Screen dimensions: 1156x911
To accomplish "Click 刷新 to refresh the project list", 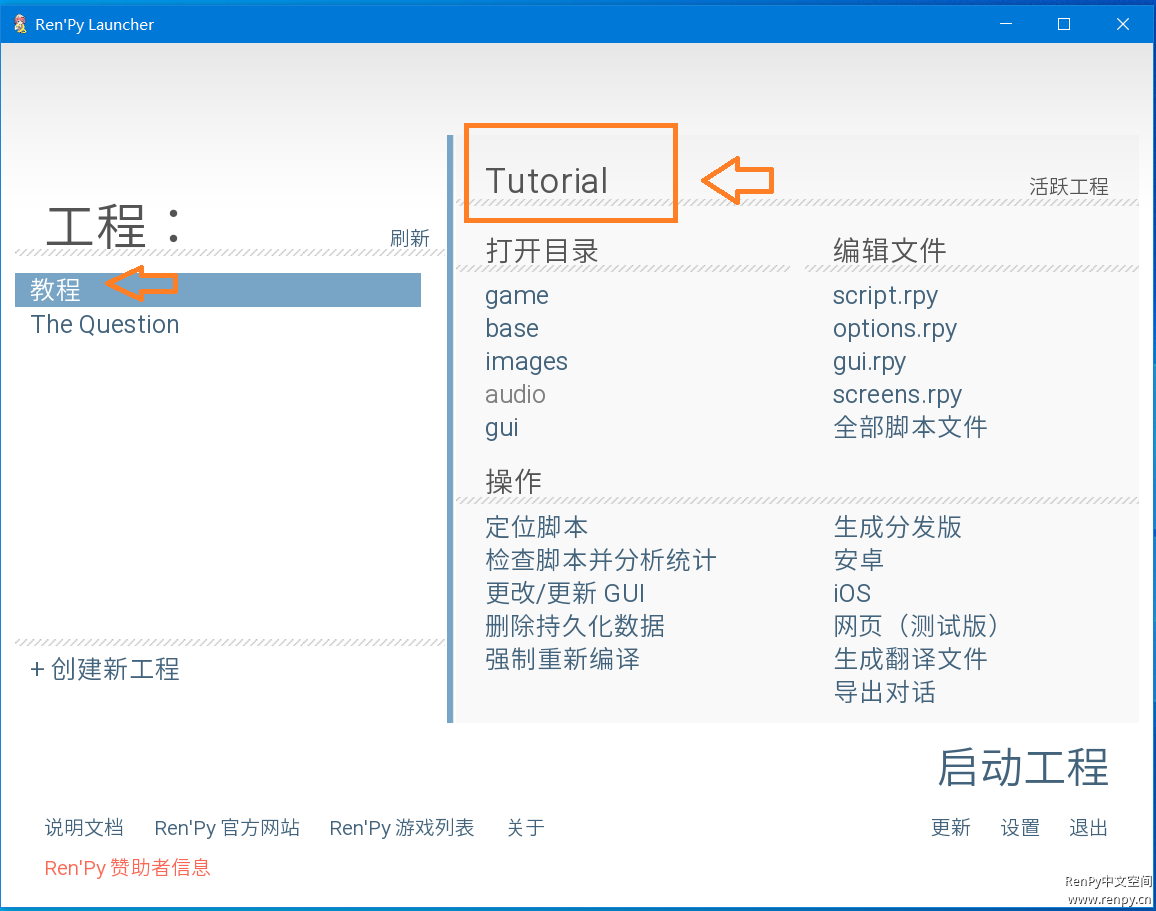I will pyautogui.click(x=409, y=238).
